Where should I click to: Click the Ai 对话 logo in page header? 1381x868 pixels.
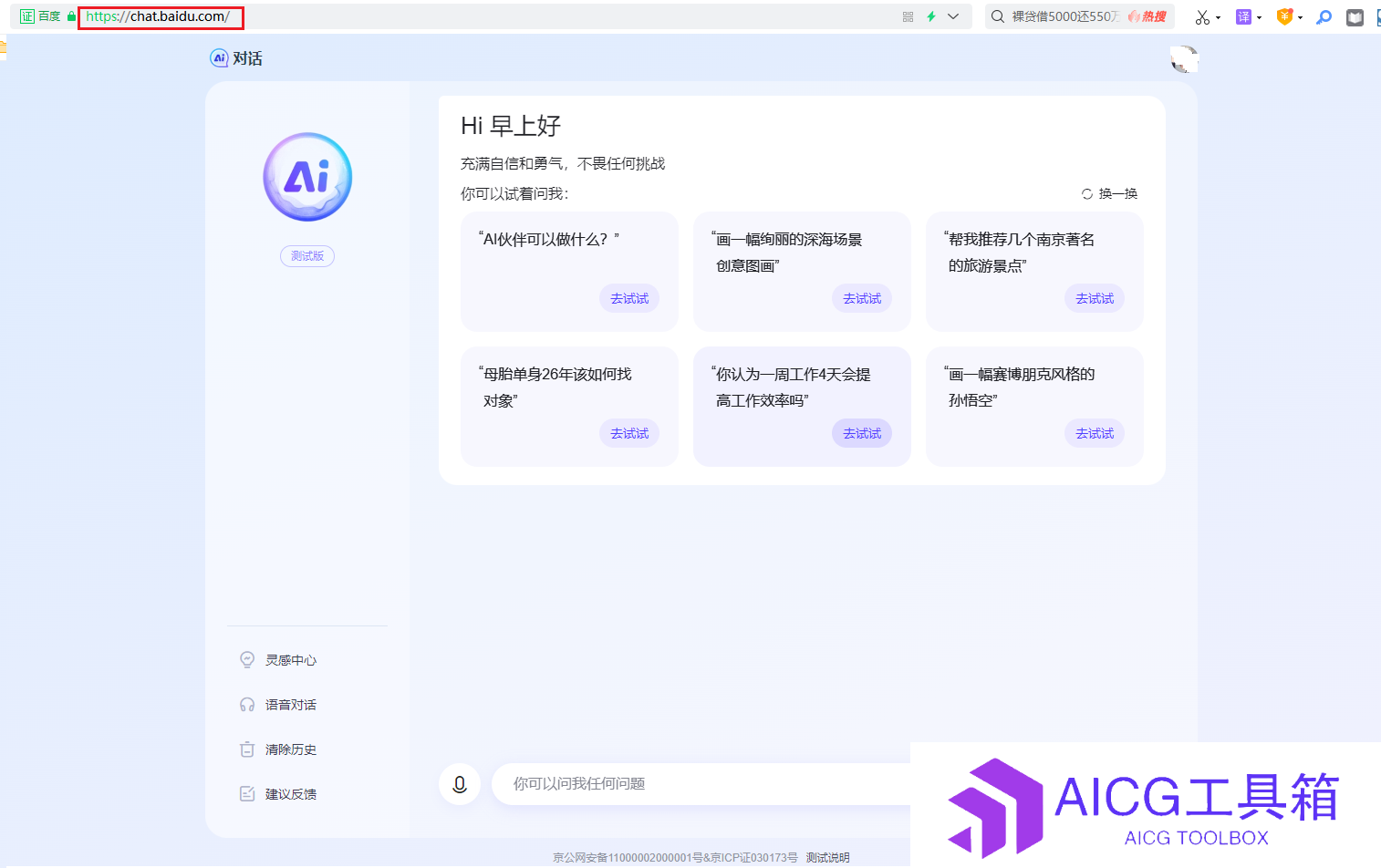(x=236, y=58)
